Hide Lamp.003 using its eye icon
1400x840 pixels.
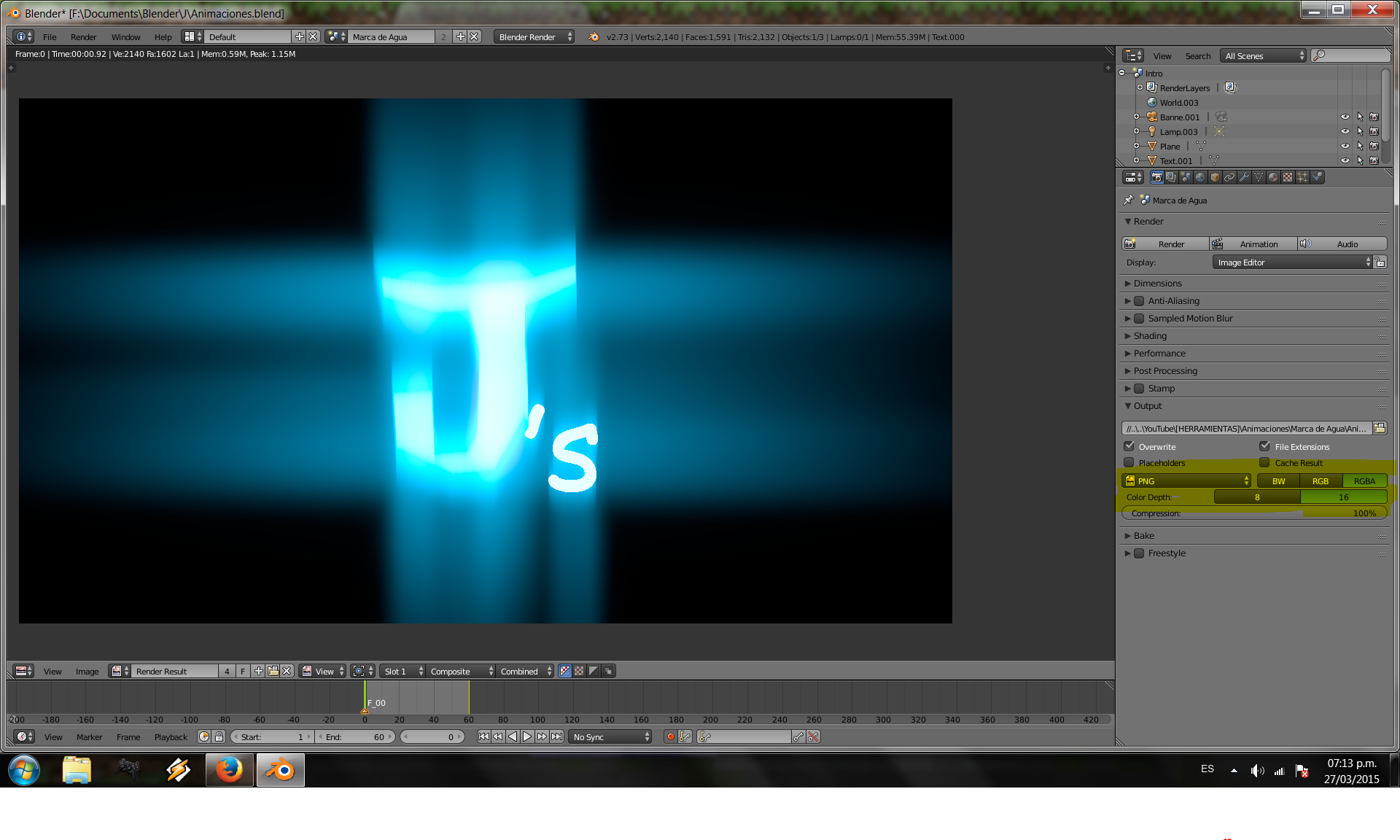tap(1345, 132)
